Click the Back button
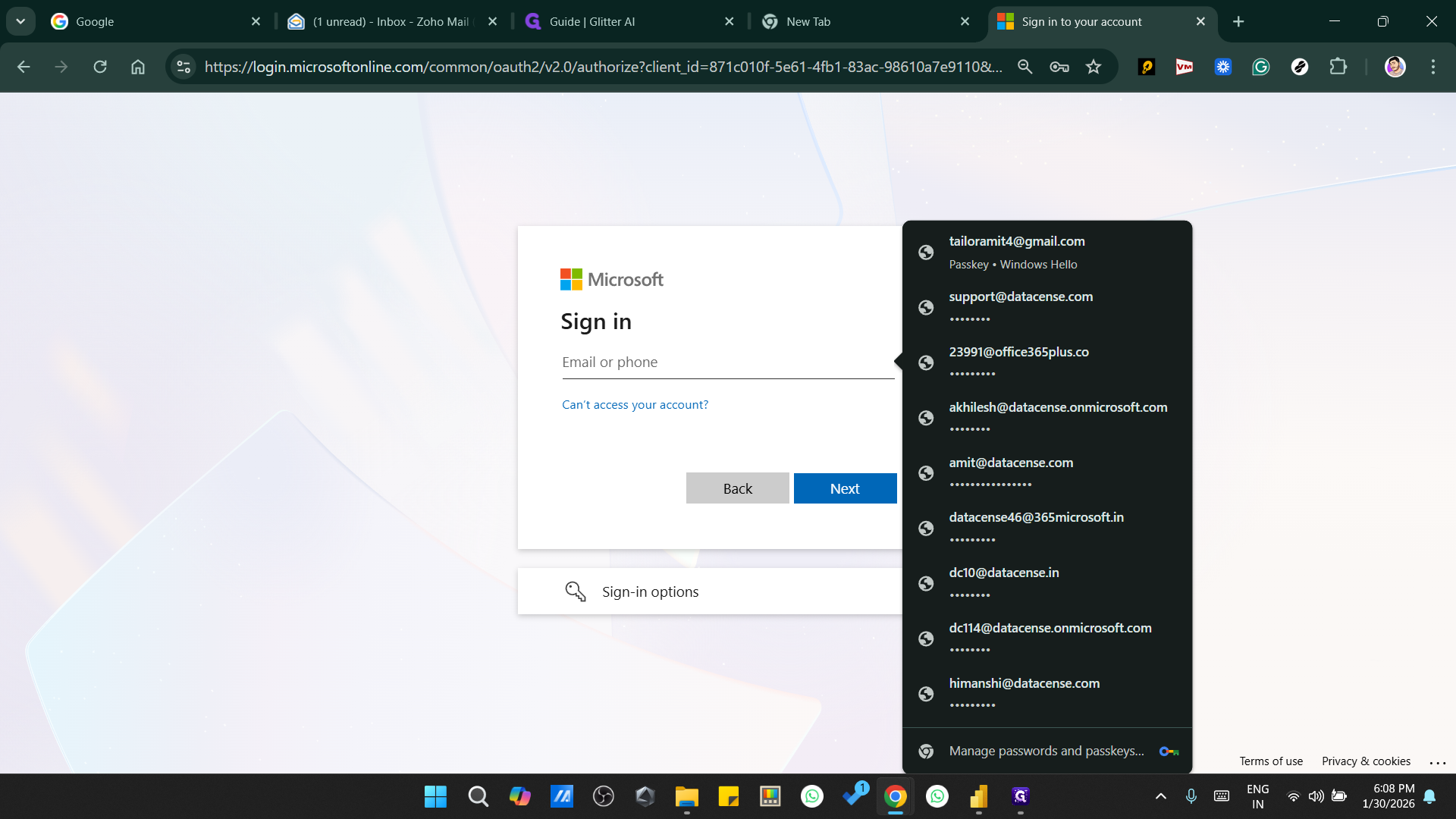The width and height of the screenshot is (1456, 819). [737, 488]
